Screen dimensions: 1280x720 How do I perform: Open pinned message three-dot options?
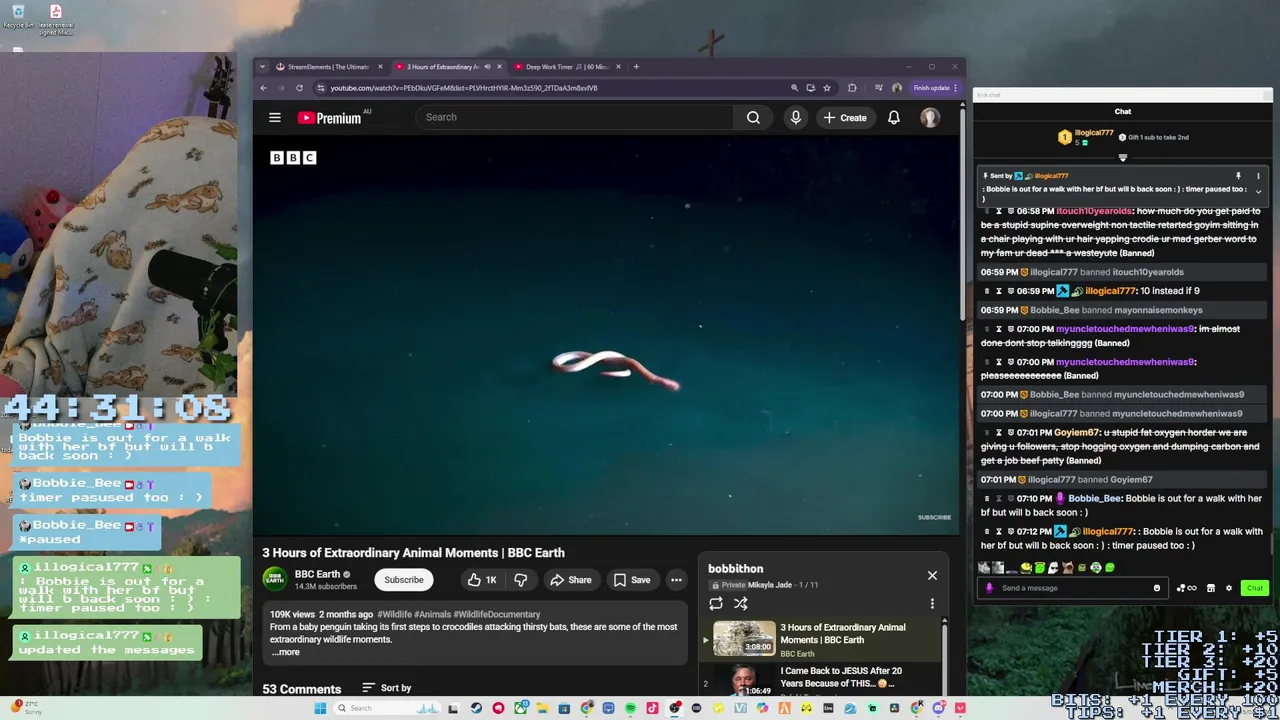point(1258,176)
